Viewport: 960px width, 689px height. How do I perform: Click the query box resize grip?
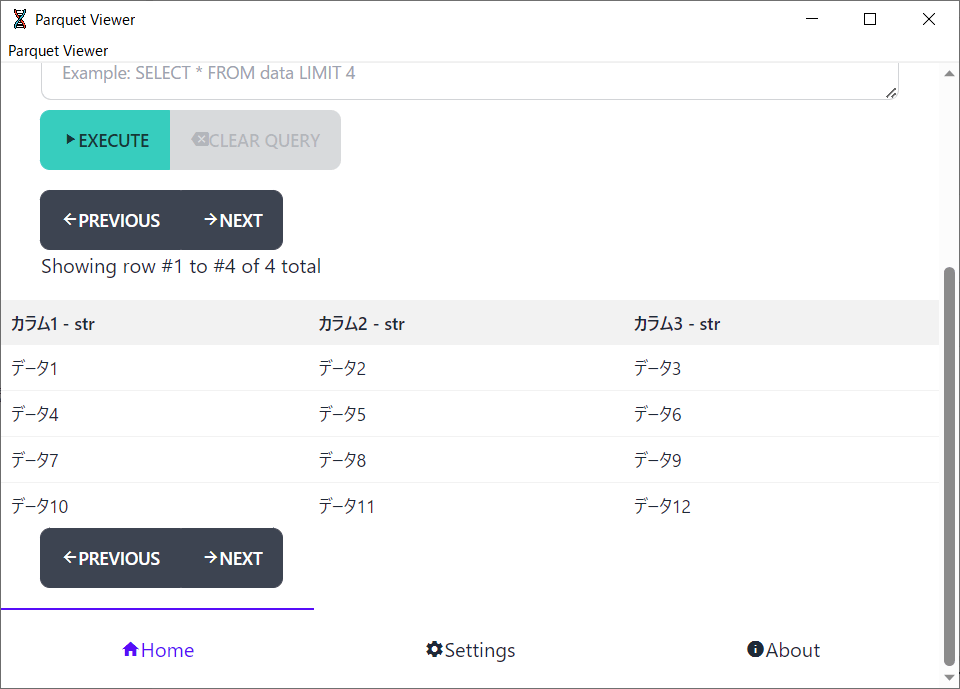coord(891,93)
